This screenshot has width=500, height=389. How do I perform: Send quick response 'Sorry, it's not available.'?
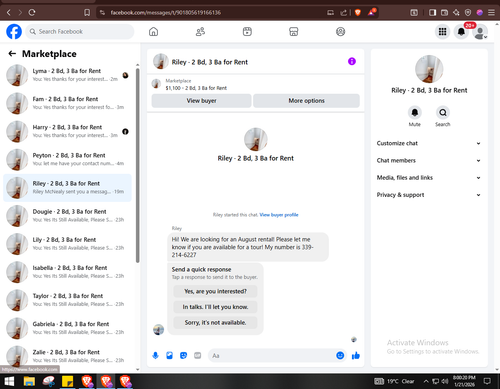[215, 323]
